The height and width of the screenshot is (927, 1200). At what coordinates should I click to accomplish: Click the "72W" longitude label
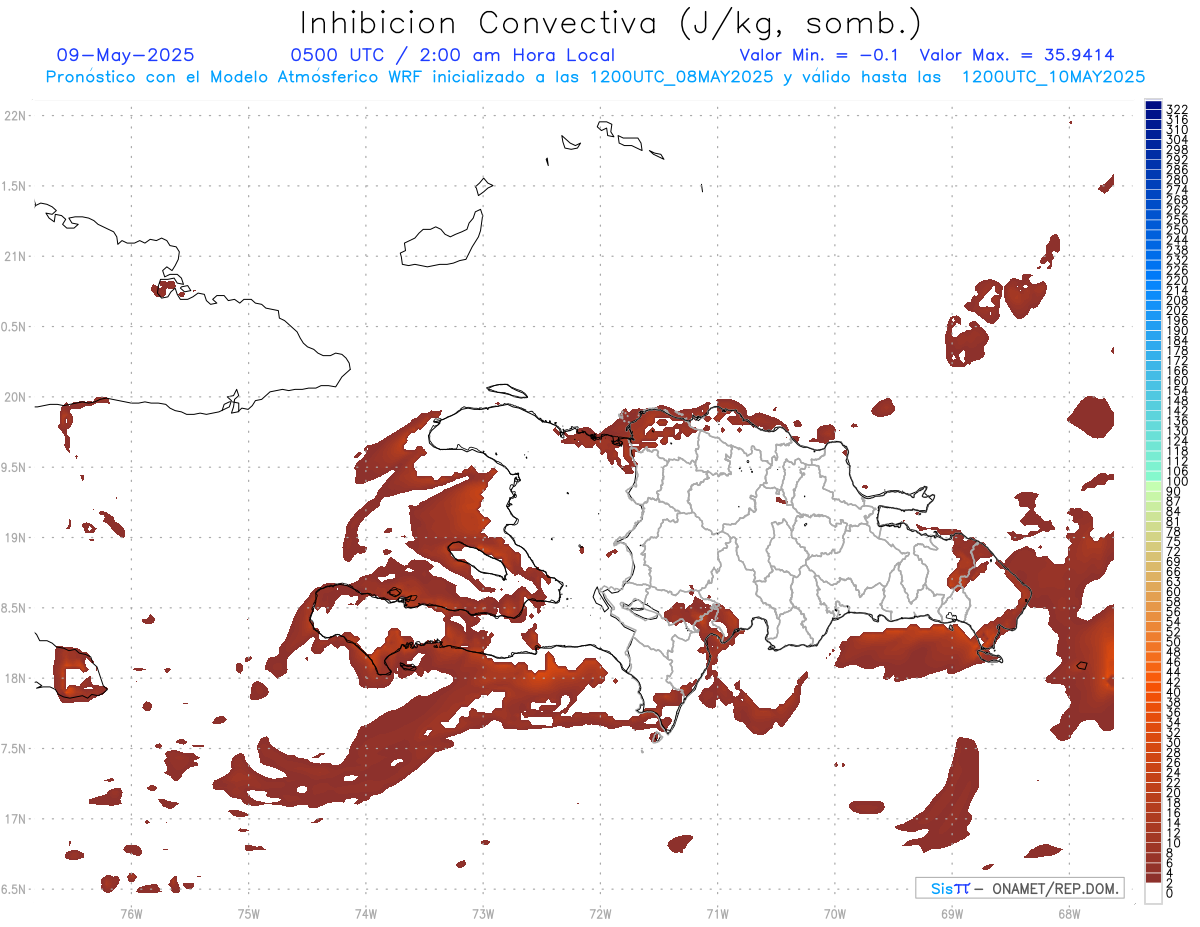(x=600, y=913)
